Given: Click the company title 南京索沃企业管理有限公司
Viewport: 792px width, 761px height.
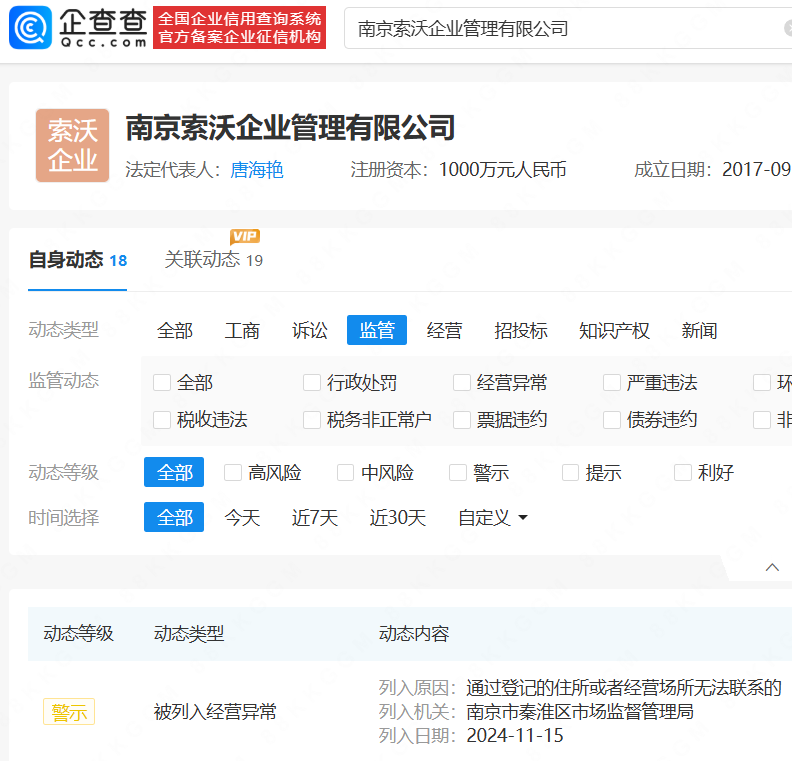Looking at the screenshot, I should [x=290, y=127].
